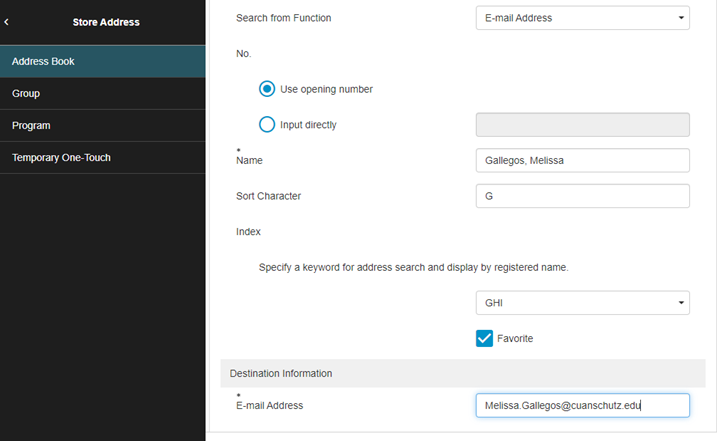Open the Address Book section
The width and height of the screenshot is (717, 441).
[102, 61]
